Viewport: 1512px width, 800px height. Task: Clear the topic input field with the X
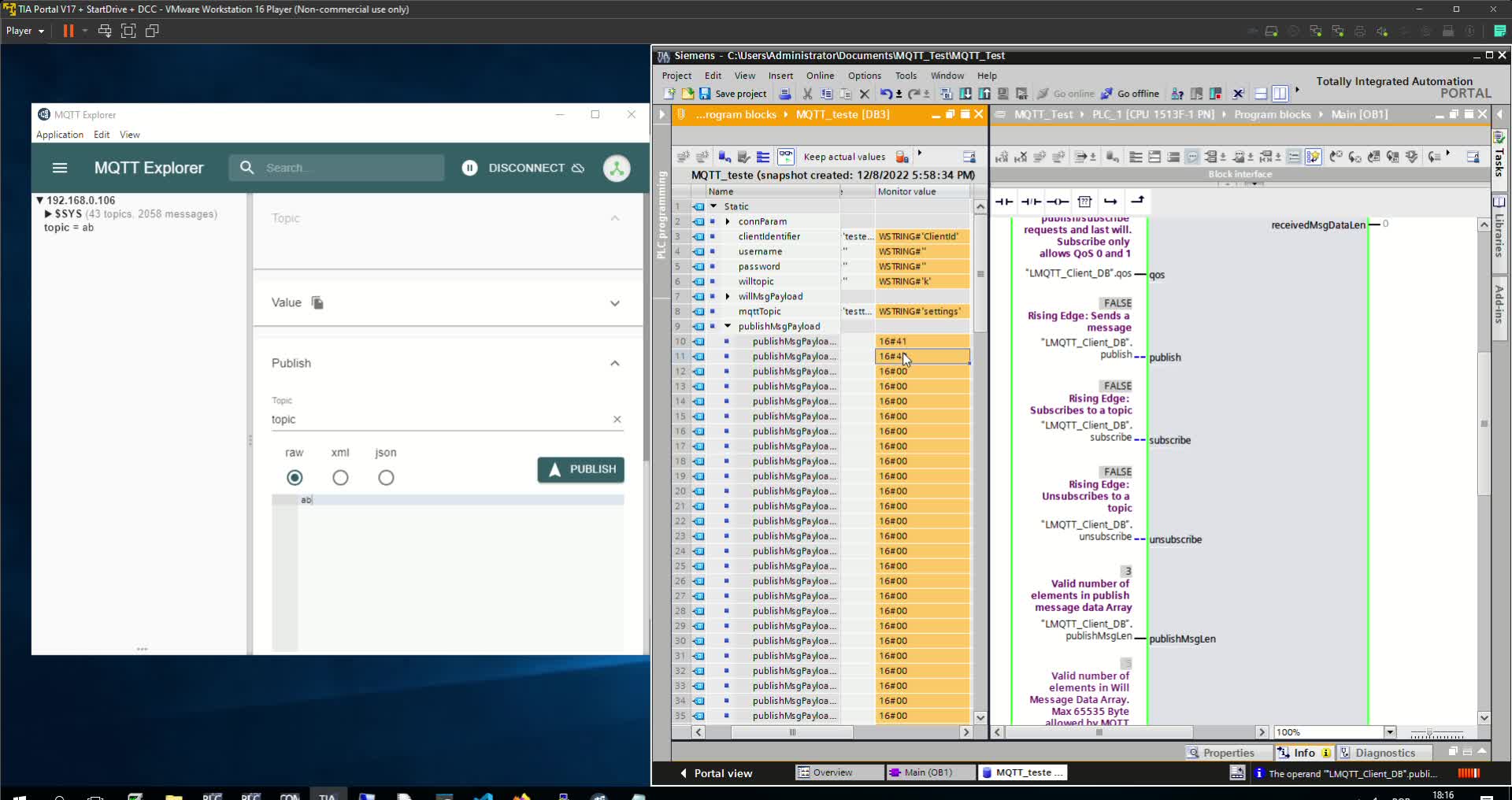point(617,419)
